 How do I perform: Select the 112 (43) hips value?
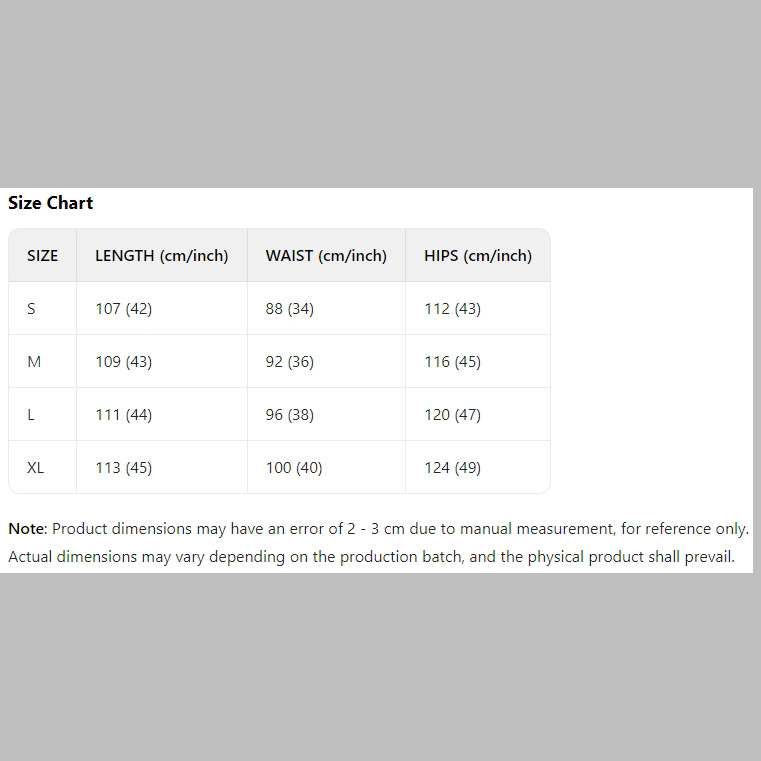pyautogui.click(x=452, y=309)
